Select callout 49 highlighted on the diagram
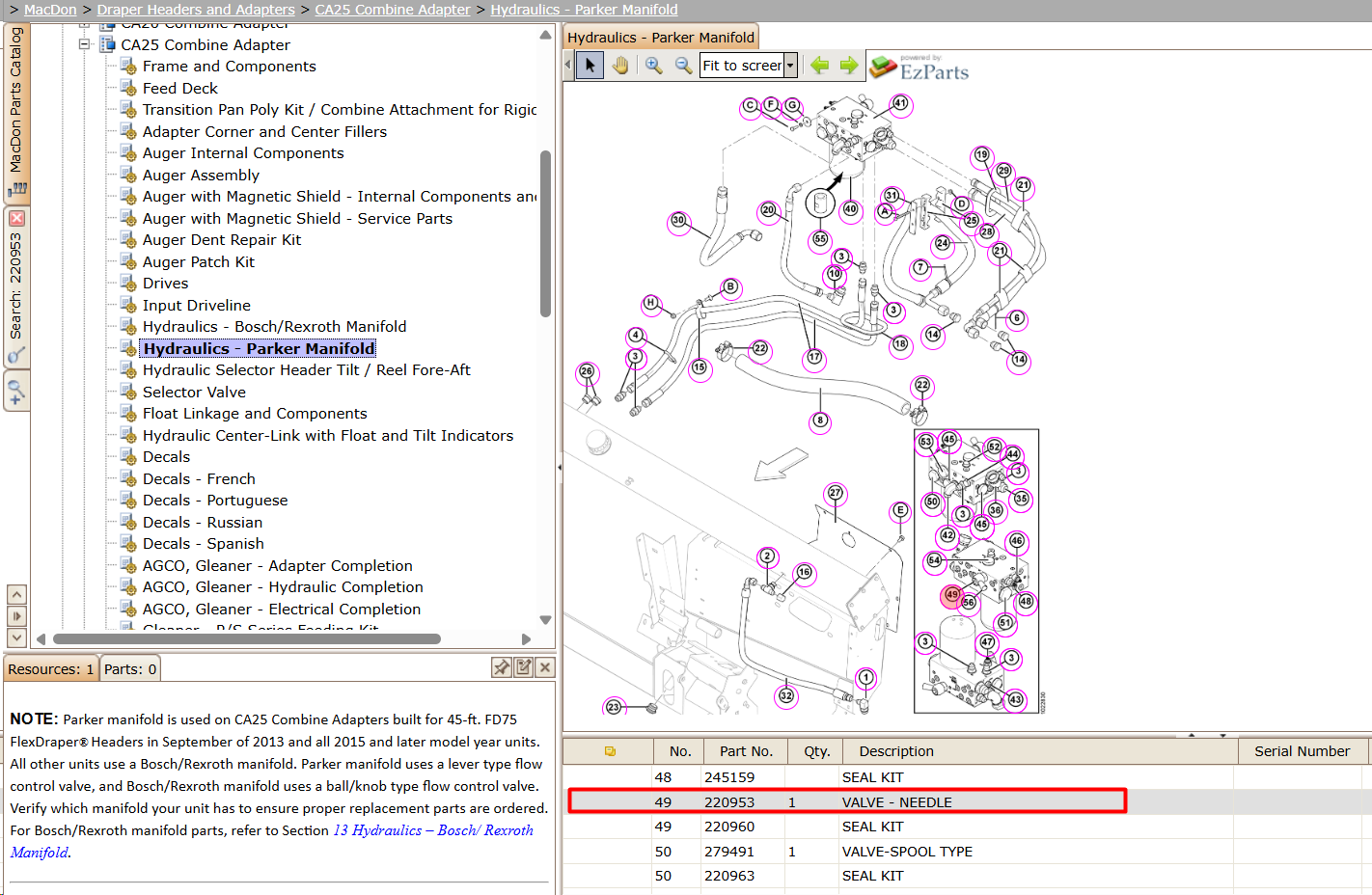 (952, 595)
